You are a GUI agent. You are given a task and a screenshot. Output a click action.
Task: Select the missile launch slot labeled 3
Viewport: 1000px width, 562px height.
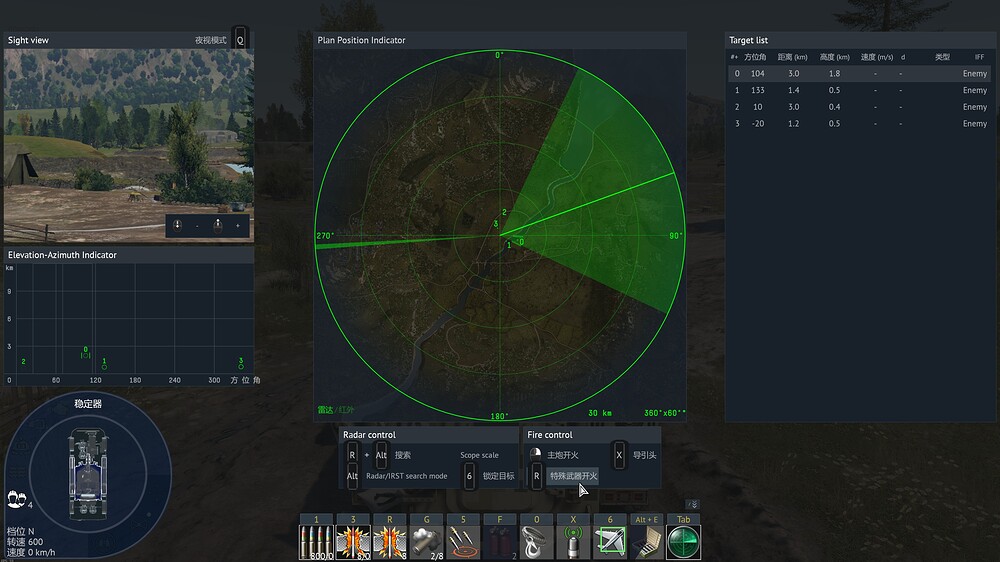coord(353,542)
